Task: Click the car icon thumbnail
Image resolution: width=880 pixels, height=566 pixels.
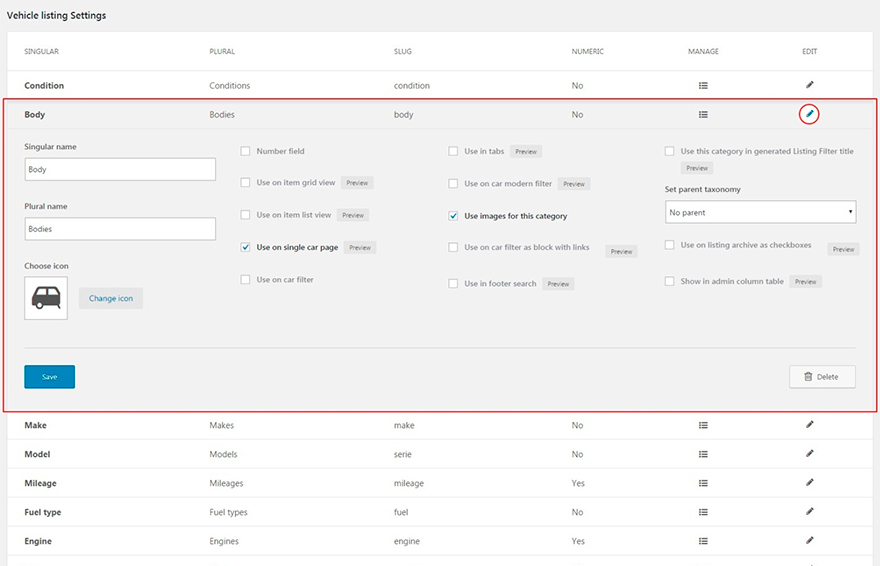Action: pos(46,298)
